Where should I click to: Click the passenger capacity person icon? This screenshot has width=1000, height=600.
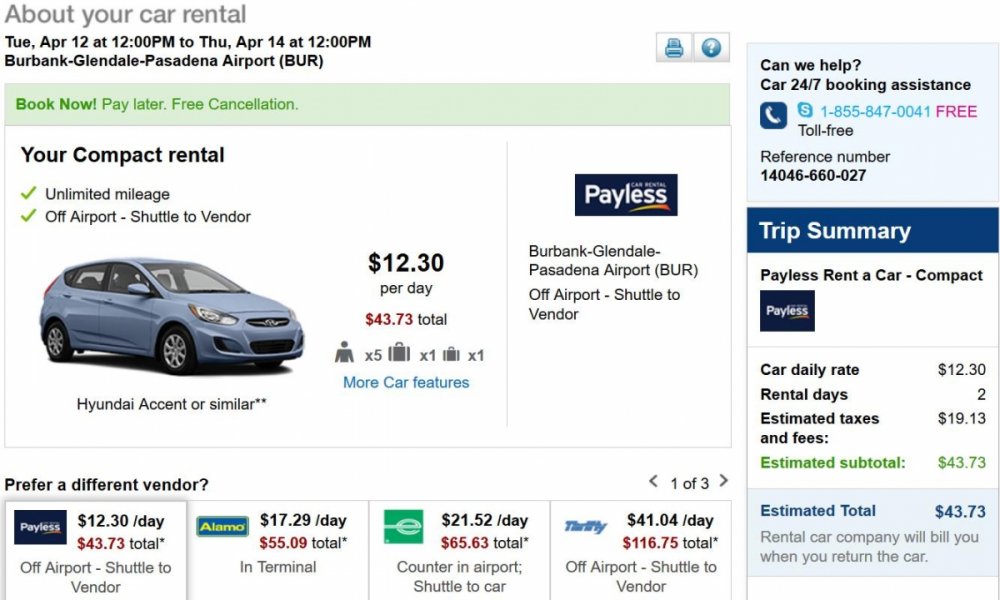pos(347,352)
